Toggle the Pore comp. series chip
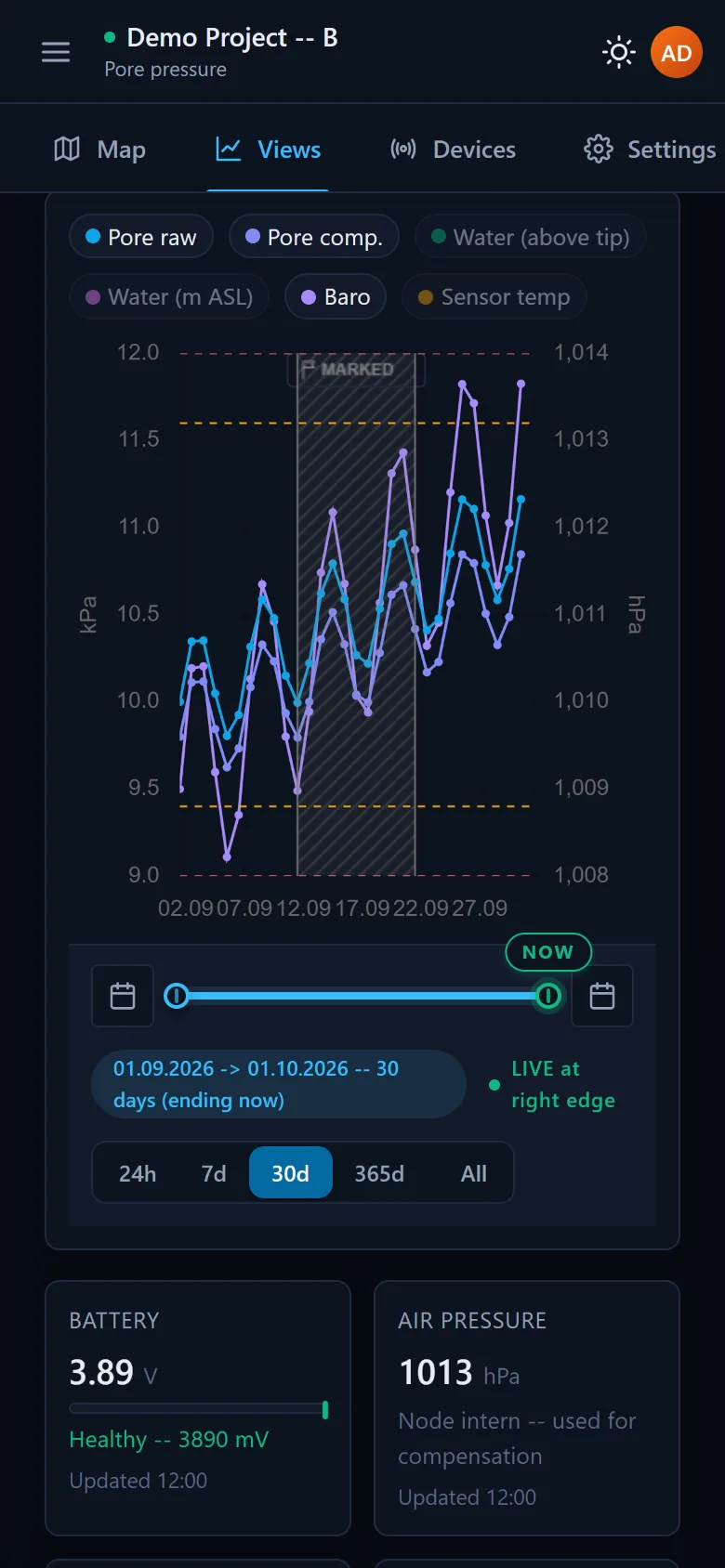Viewport: 725px width, 1568px height. (x=314, y=237)
